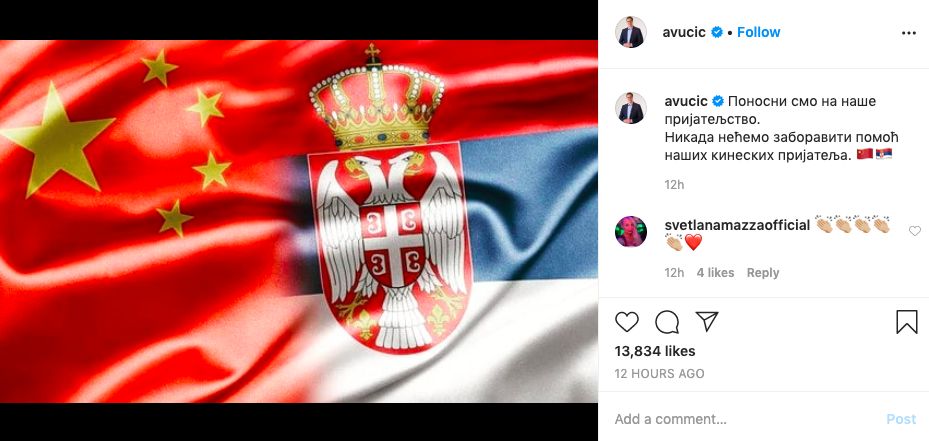Click the flags image of the post
Screen dimensions: 929x441
point(299,221)
